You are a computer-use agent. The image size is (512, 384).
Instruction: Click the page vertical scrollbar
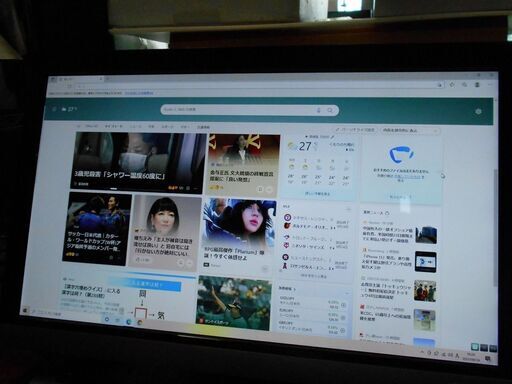[496, 227]
